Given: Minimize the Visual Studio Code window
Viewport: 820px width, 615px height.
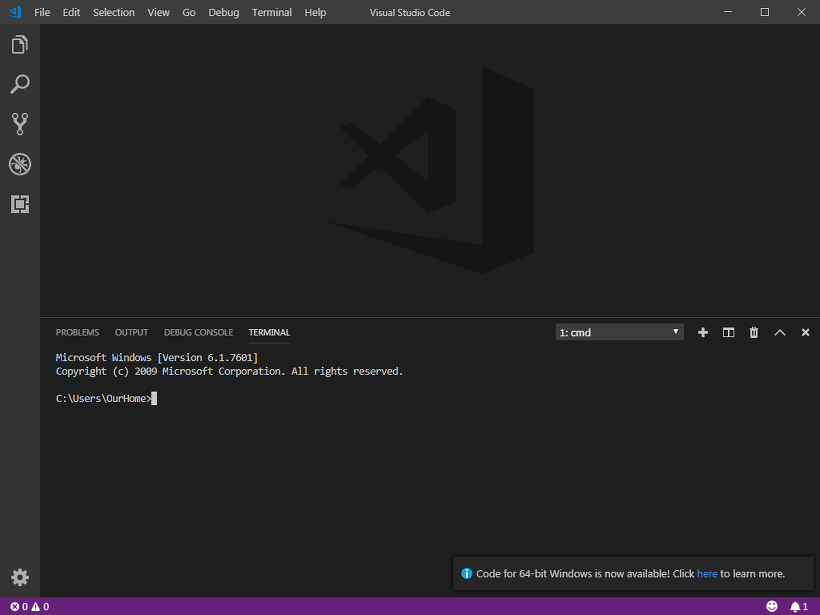Looking at the screenshot, I should [728, 12].
